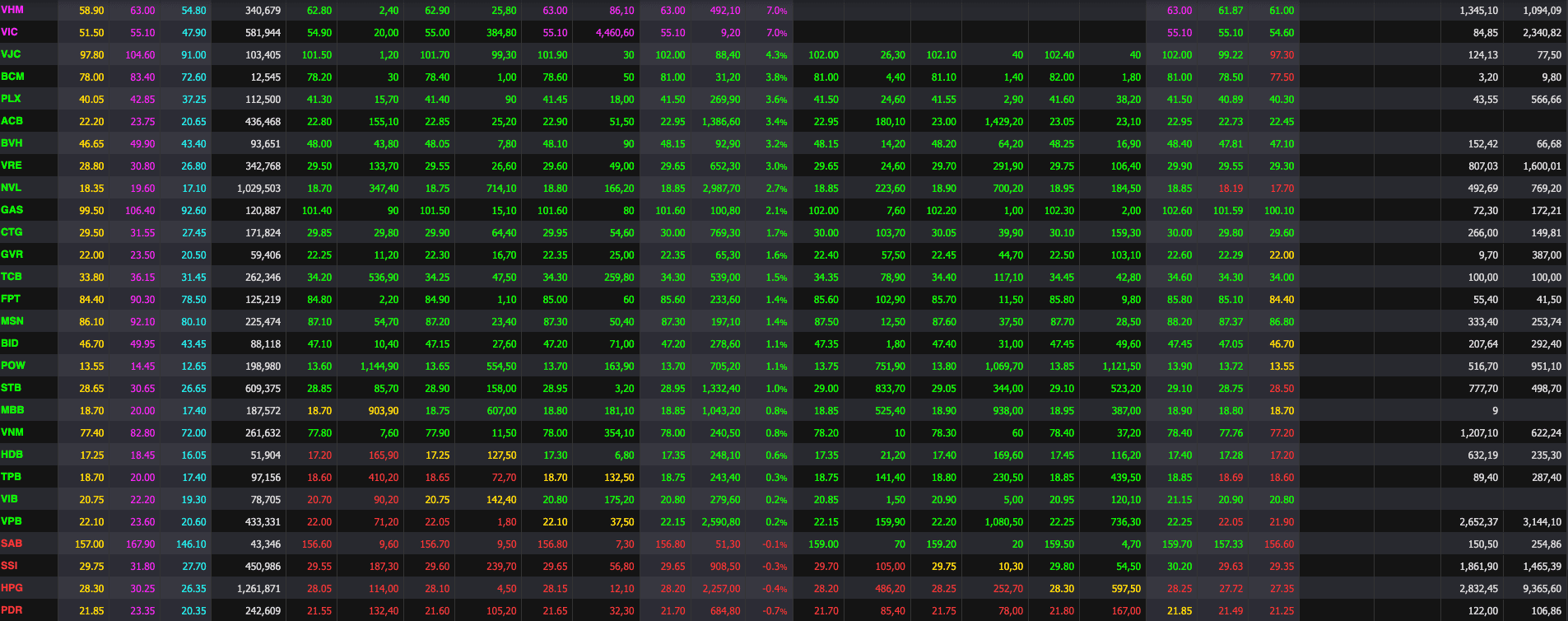The image size is (1568, 621).
Task: Select the red HPG ticker symbol
Action: (12, 588)
